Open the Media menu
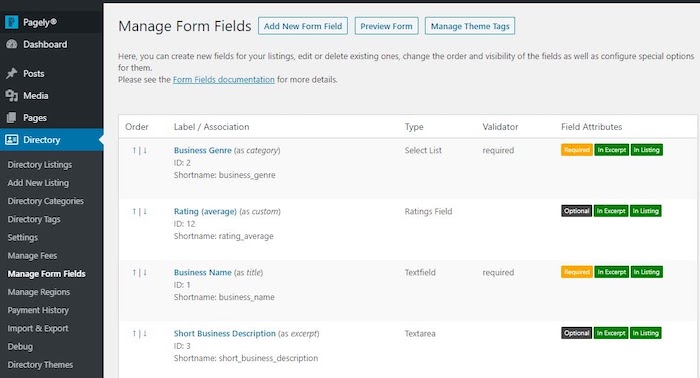Image resolution: width=700 pixels, height=378 pixels. [51, 96]
